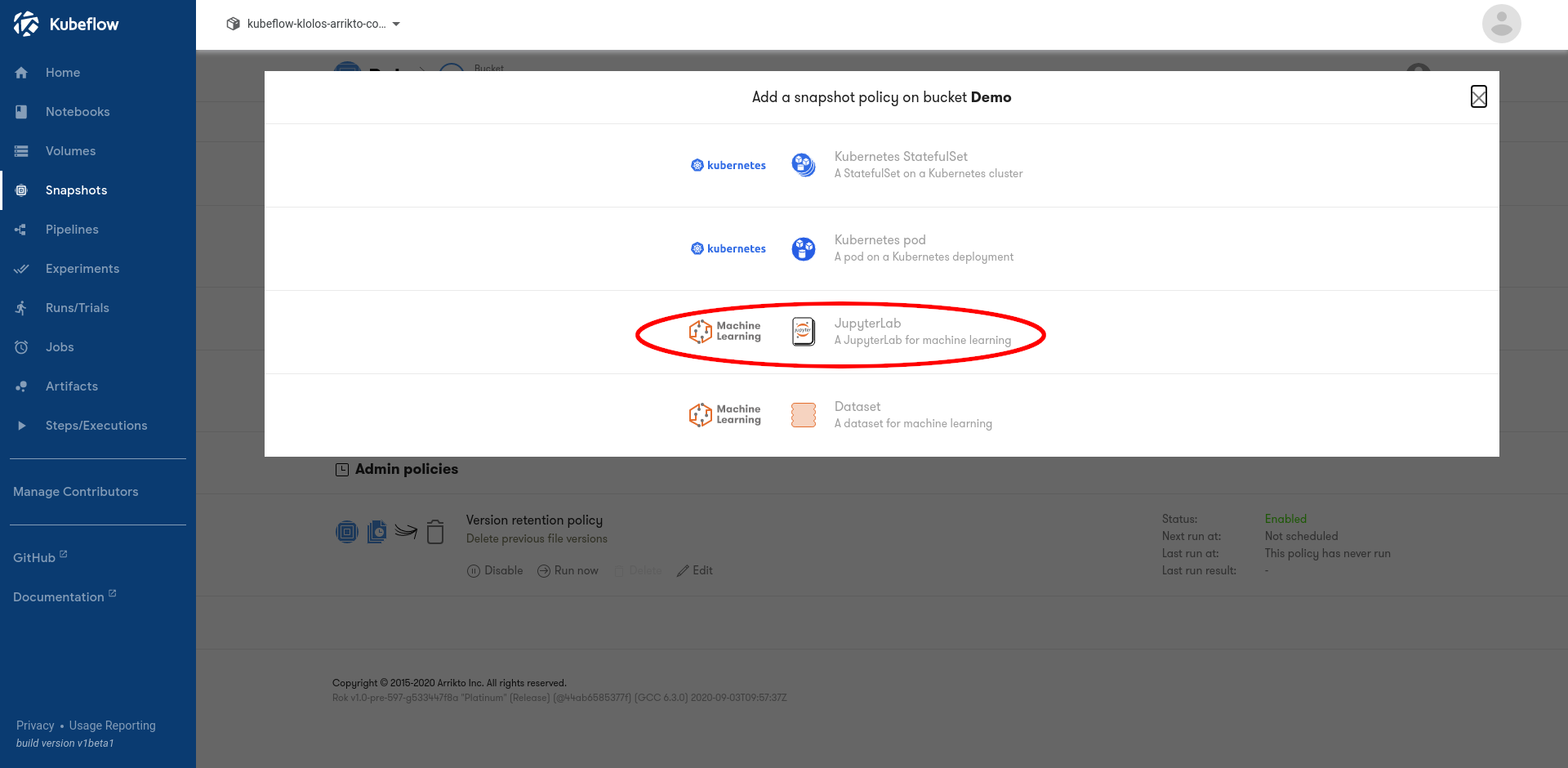
Task: Click the Experiments checkmark icon
Action: pos(21,269)
